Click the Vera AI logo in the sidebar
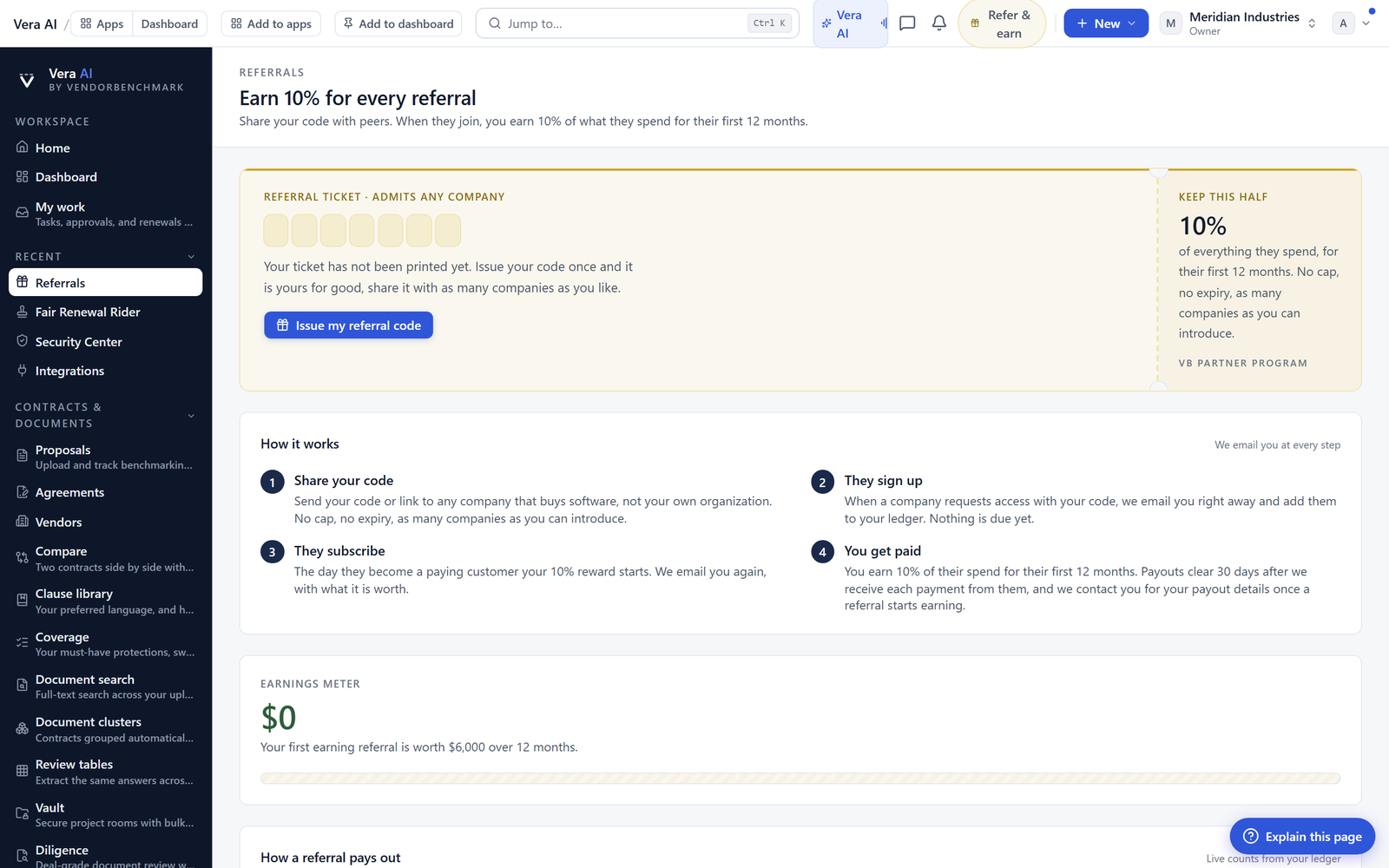The width and height of the screenshot is (1389, 868). point(27,80)
